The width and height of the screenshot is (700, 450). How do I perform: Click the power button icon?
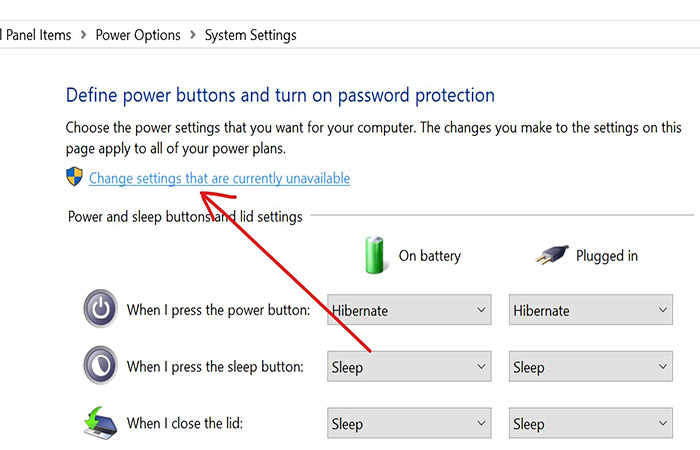pyautogui.click(x=100, y=308)
